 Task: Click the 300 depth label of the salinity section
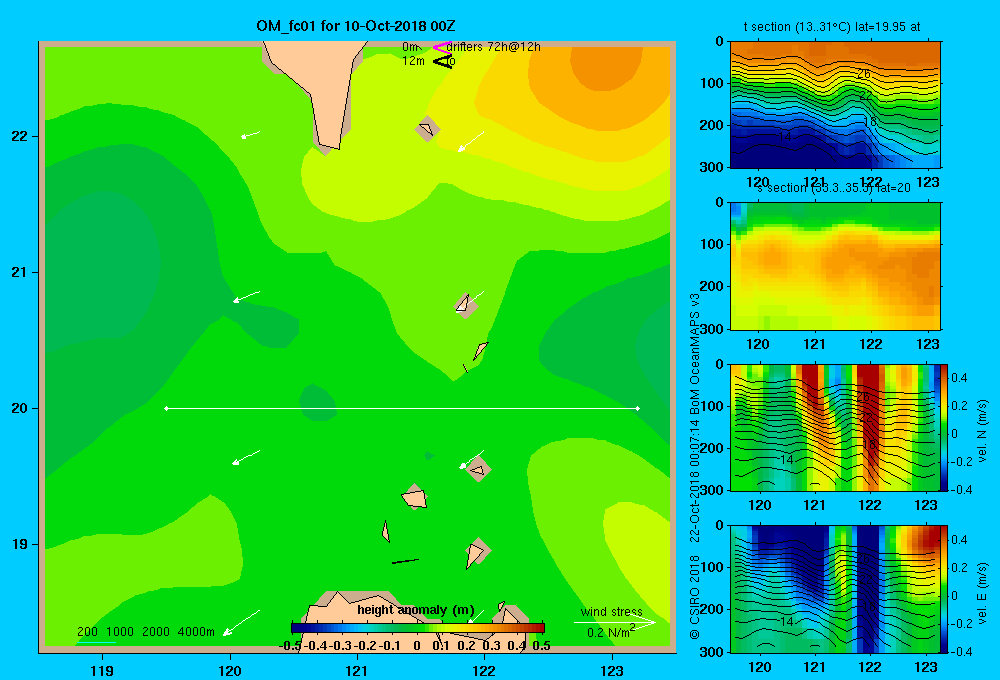coord(712,329)
